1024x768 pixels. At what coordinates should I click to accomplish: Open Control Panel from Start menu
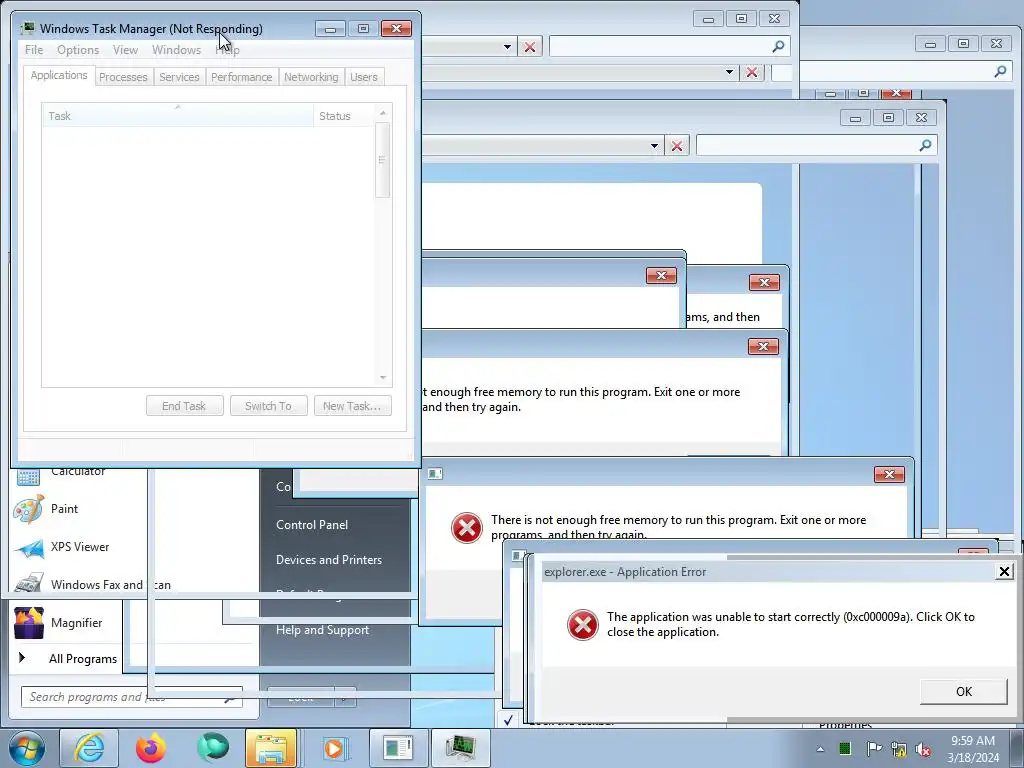(312, 524)
